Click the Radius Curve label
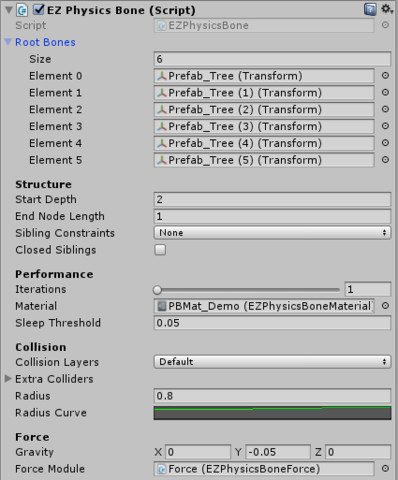This screenshot has height=480, width=398. [x=51, y=413]
